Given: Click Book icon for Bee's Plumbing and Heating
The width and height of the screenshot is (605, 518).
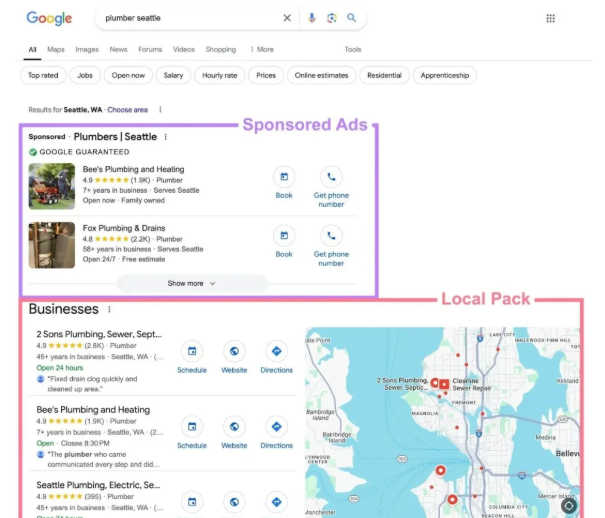Looking at the screenshot, I should [x=284, y=177].
